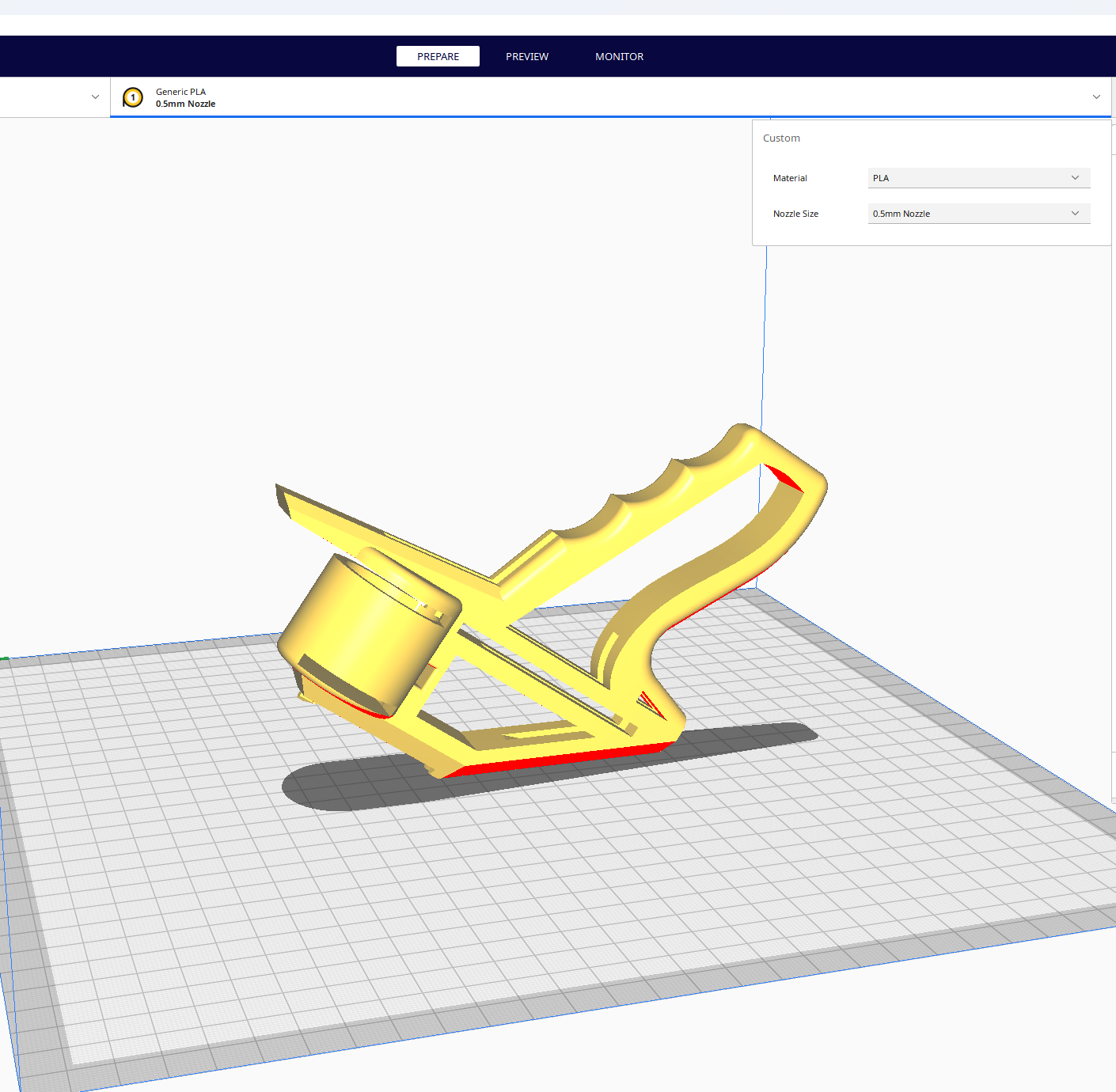Click the "Custom" panel heading
Screen dimensions: 1116x1092
[781, 138]
